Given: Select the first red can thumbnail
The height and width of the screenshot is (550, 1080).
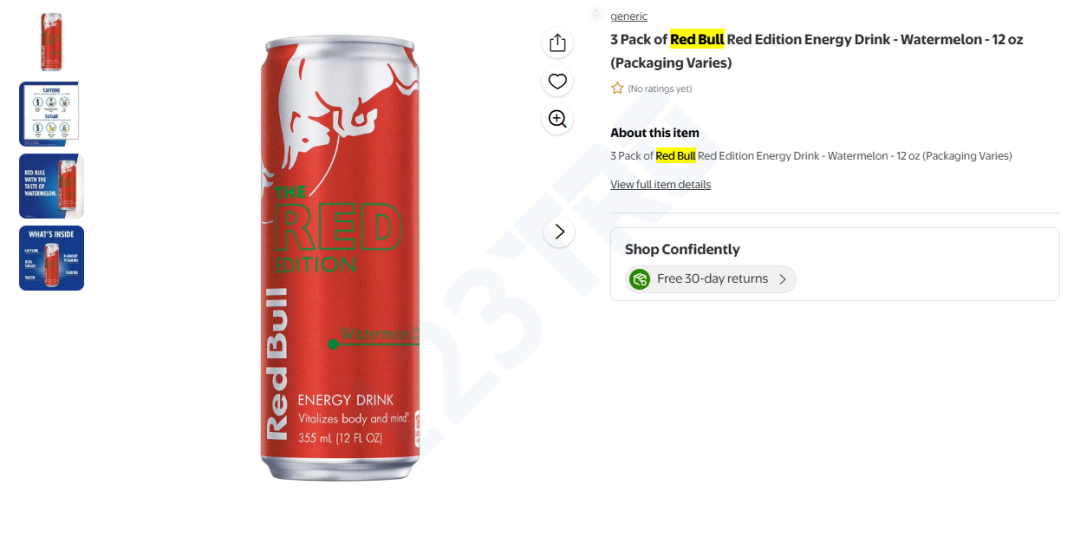Looking at the screenshot, I should (x=52, y=42).
